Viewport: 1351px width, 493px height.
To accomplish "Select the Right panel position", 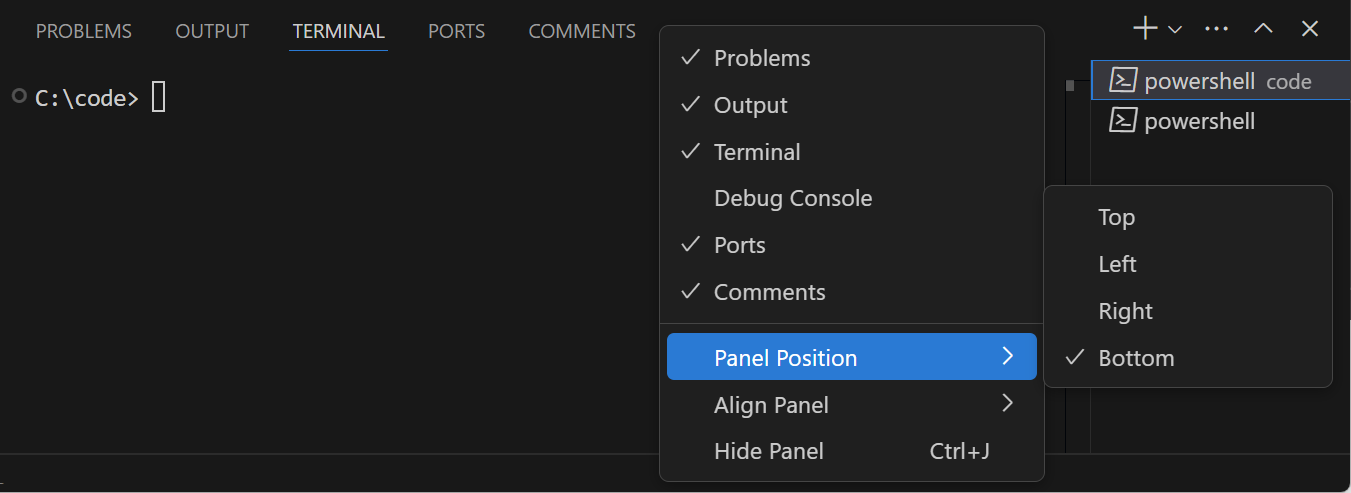I will tap(1125, 311).
